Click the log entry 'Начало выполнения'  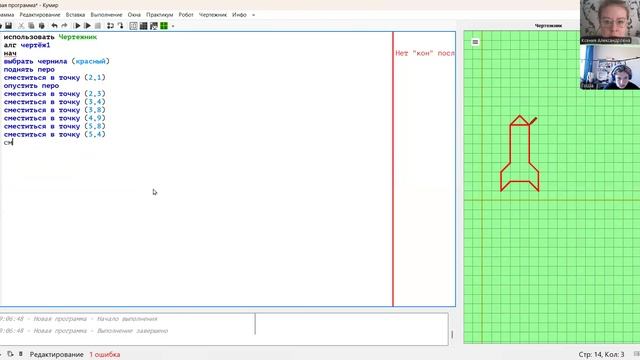coord(127,319)
